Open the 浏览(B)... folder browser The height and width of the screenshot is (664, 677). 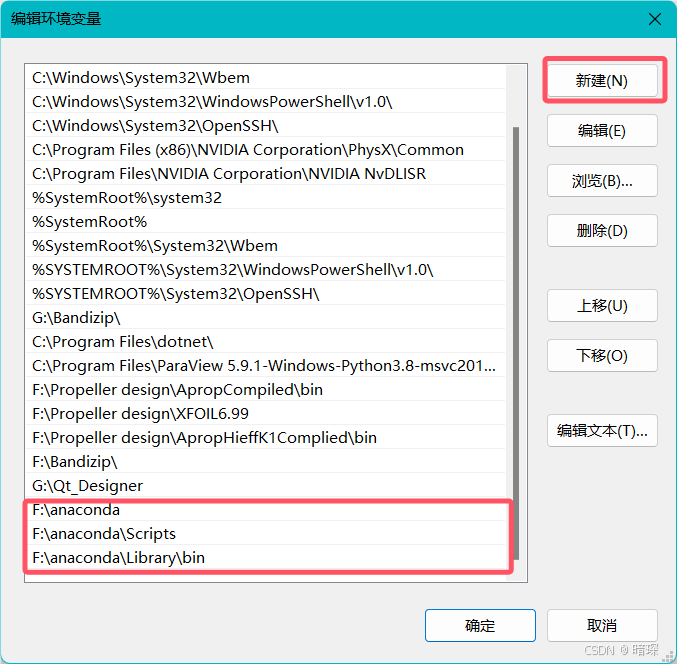602,180
